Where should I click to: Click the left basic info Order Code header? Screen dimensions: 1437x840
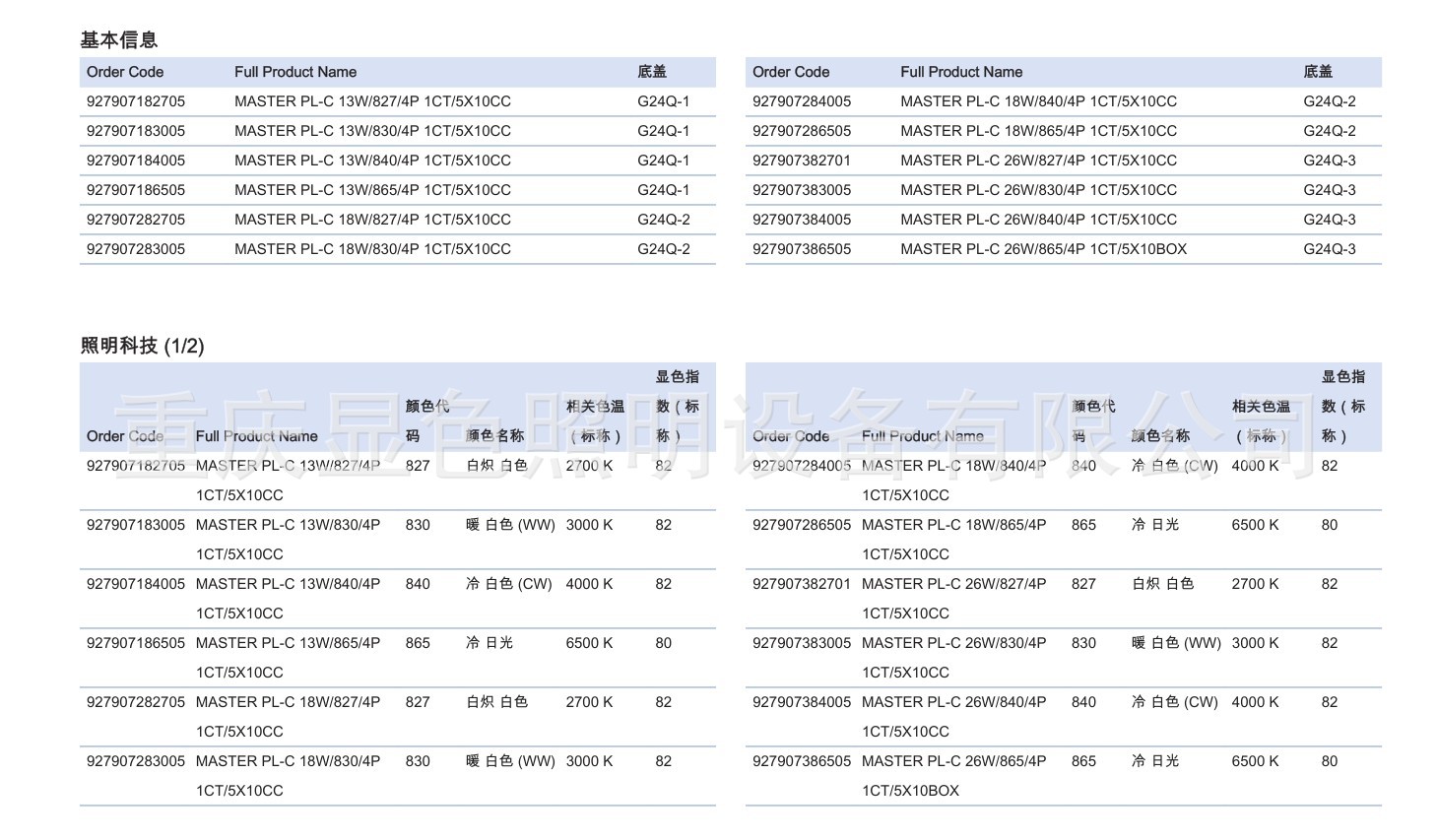125,72
